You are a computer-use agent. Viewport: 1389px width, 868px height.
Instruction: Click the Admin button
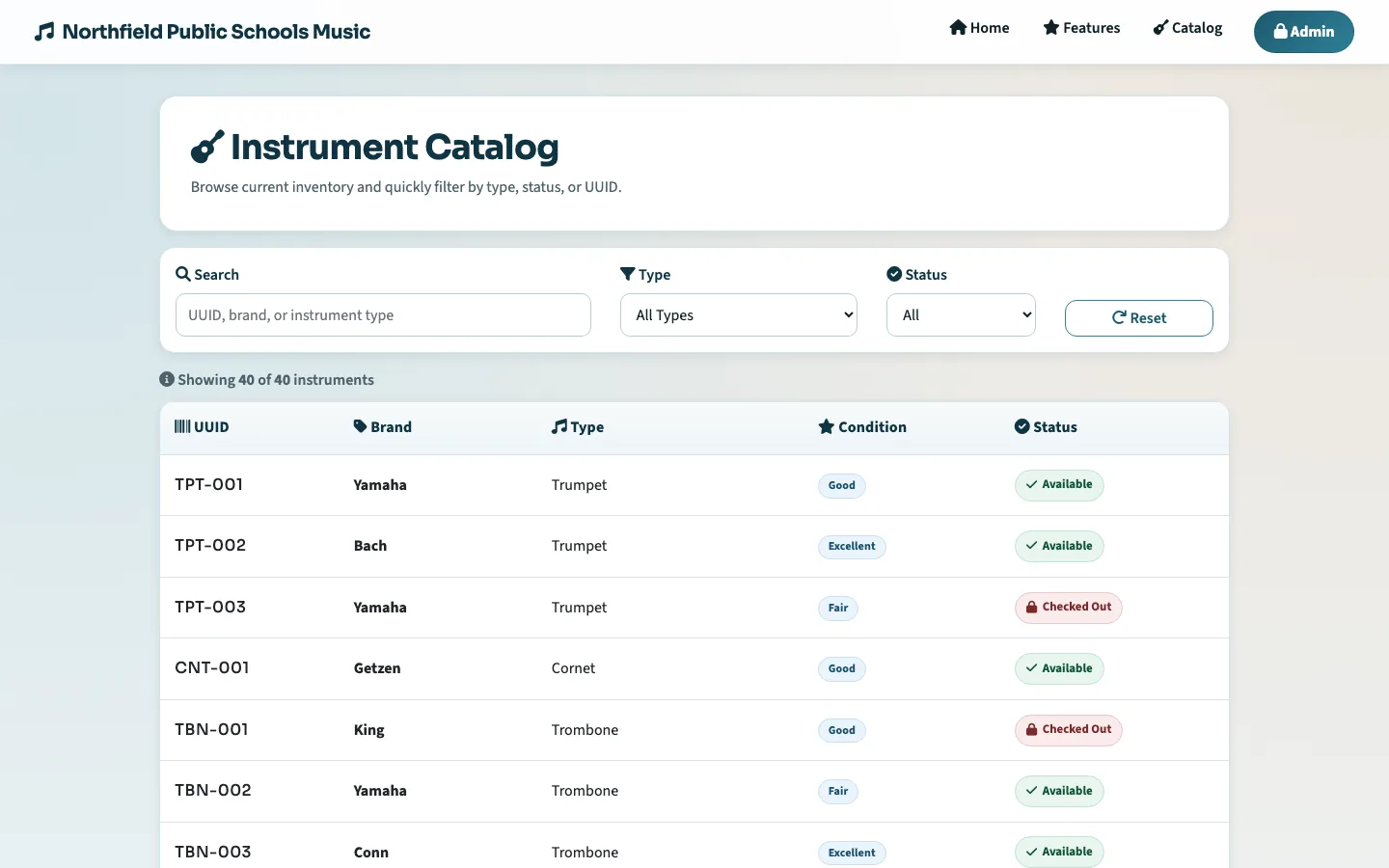click(1303, 32)
